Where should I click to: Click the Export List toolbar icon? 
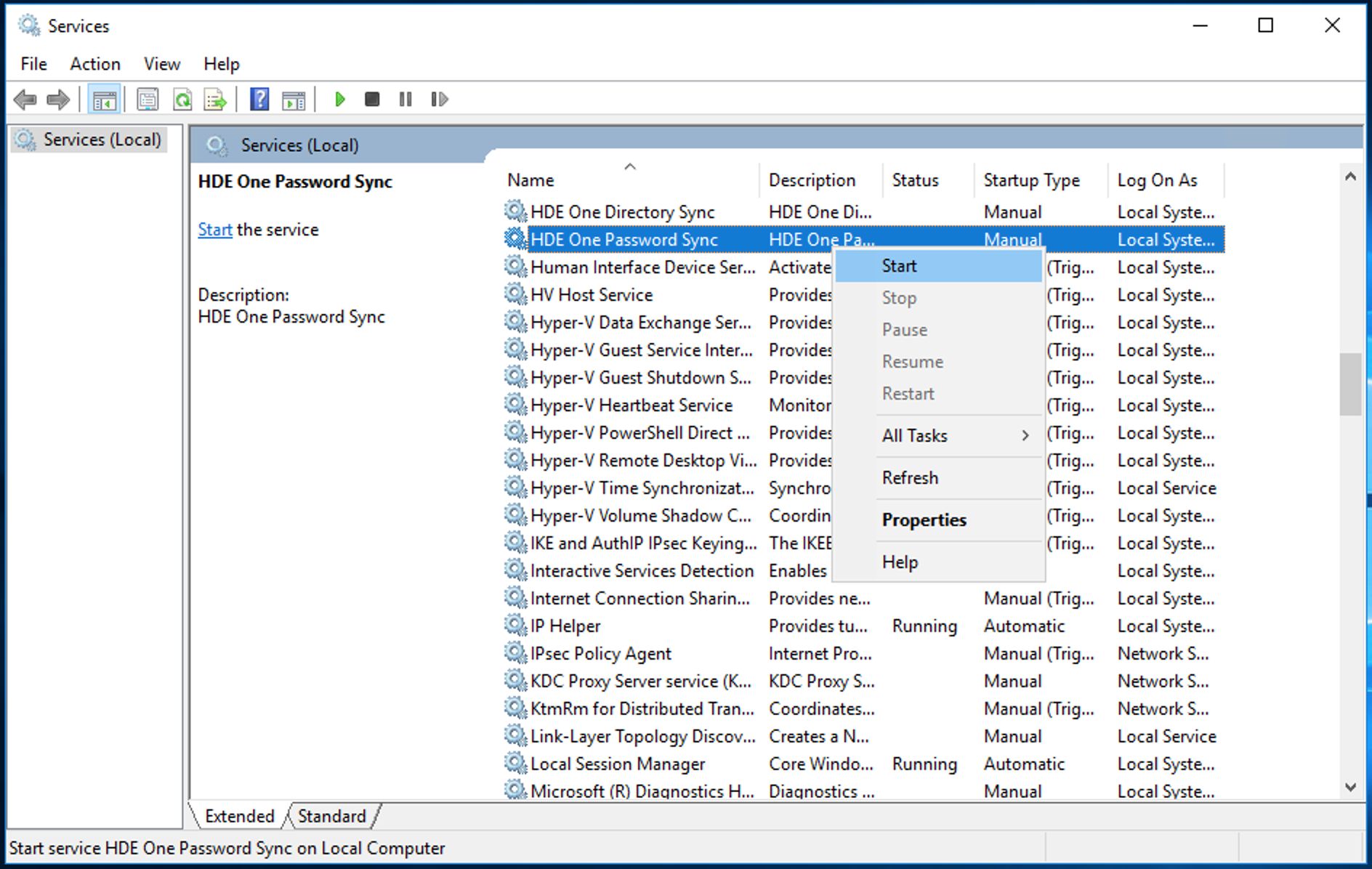(x=215, y=100)
